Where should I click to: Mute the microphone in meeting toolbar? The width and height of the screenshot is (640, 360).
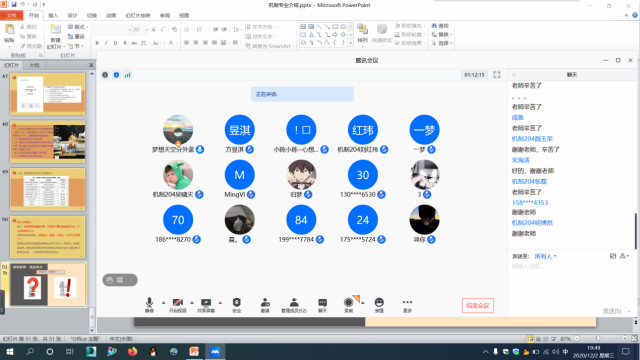(149, 305)
